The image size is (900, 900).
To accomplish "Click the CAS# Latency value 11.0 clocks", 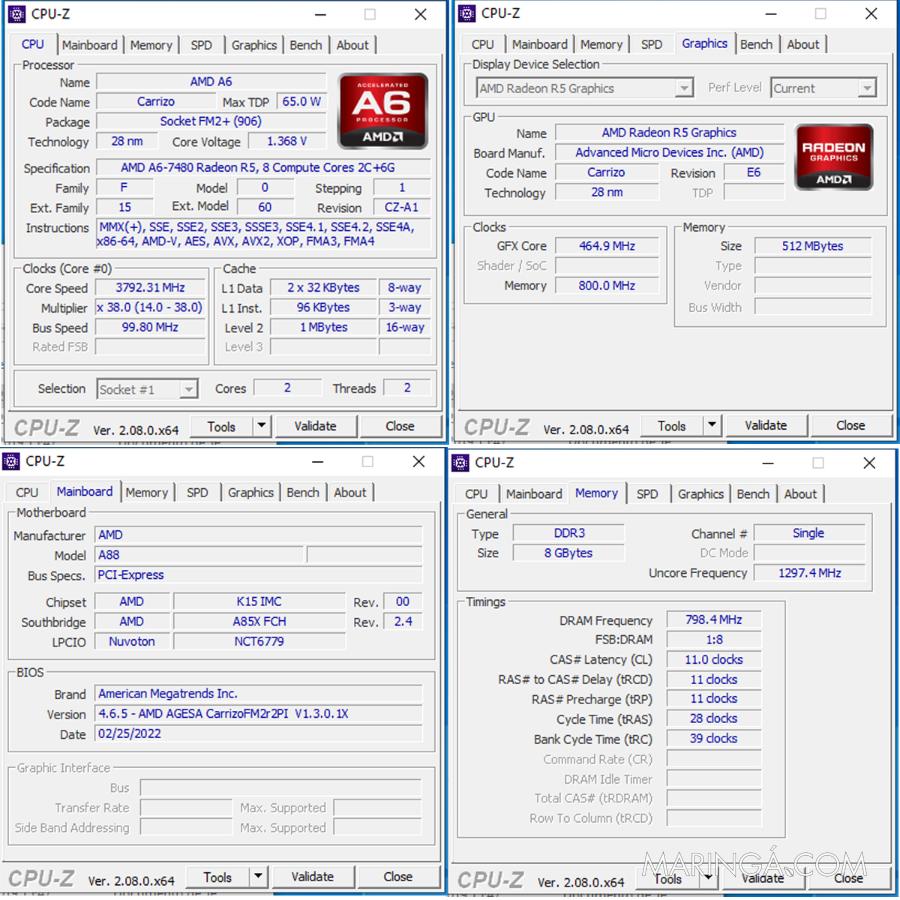I will click(714, 660).
